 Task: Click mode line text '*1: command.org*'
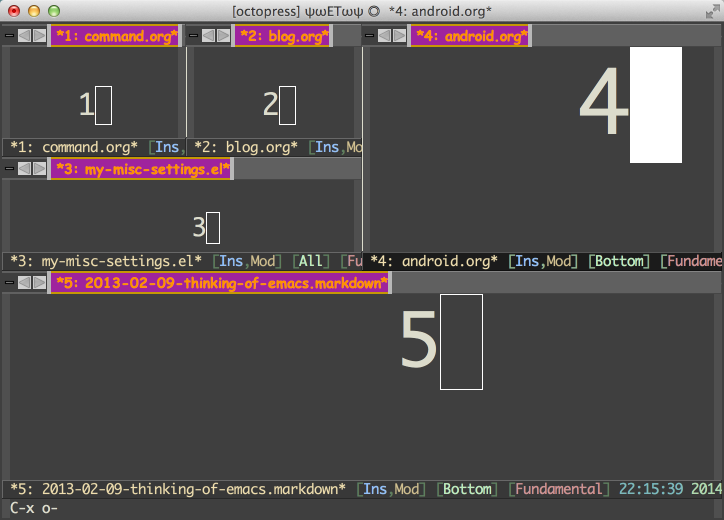[x=74, y=147]
